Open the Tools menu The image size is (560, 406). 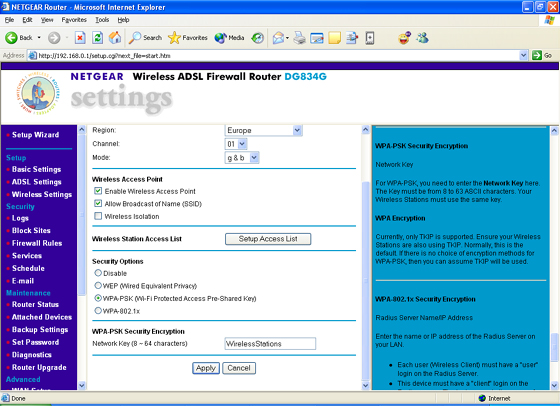point(102,20)
